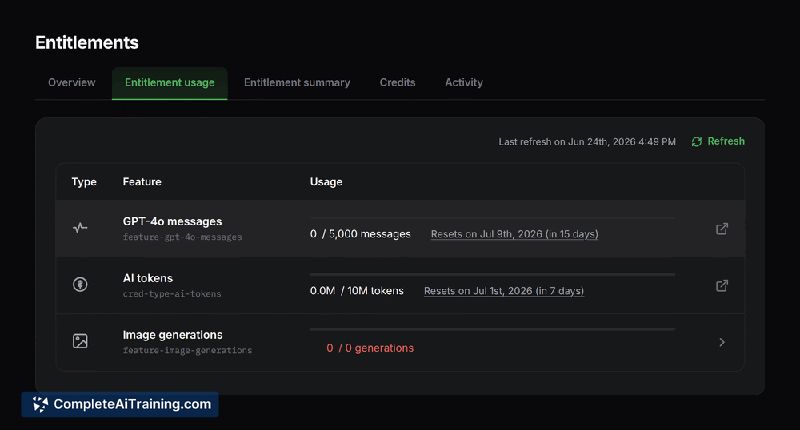
Task: Select the AI tokens feature name
Action: pos(147,278)
